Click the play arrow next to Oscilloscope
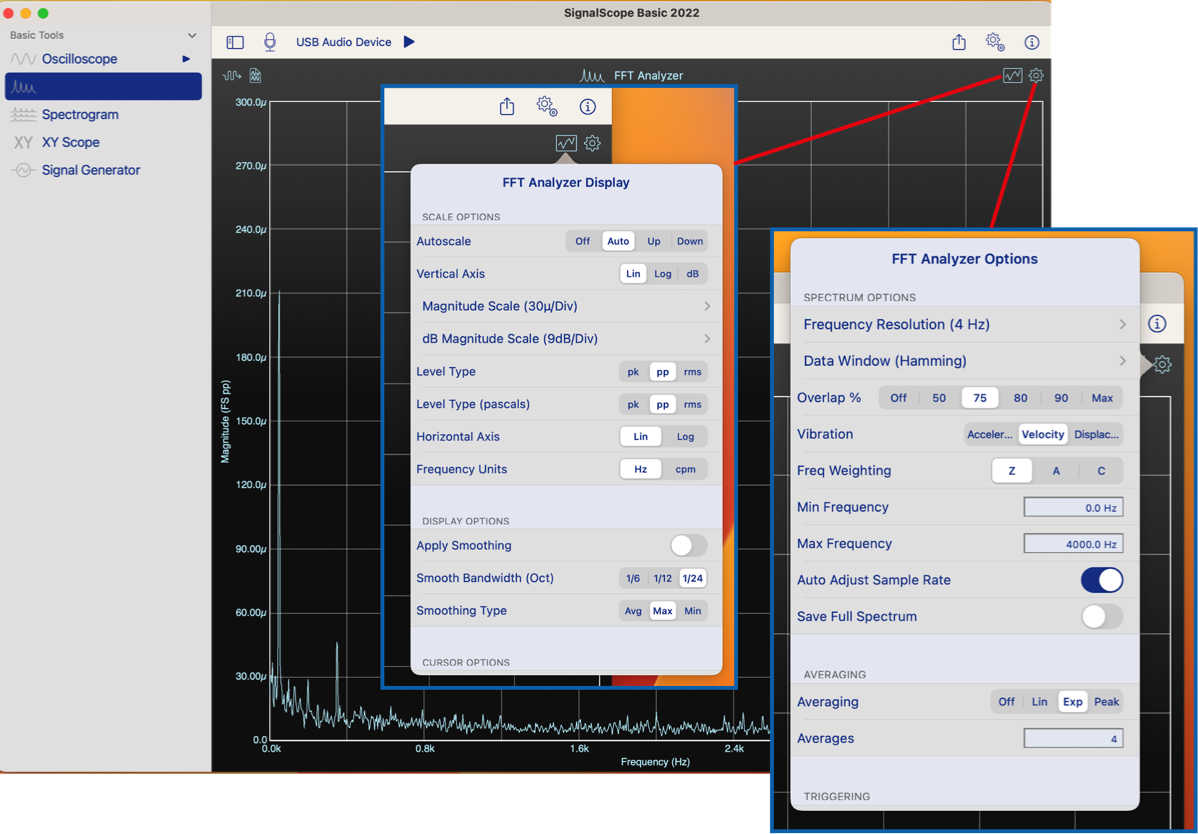This screenshot has width=1198, height=834. coord(186,59)
